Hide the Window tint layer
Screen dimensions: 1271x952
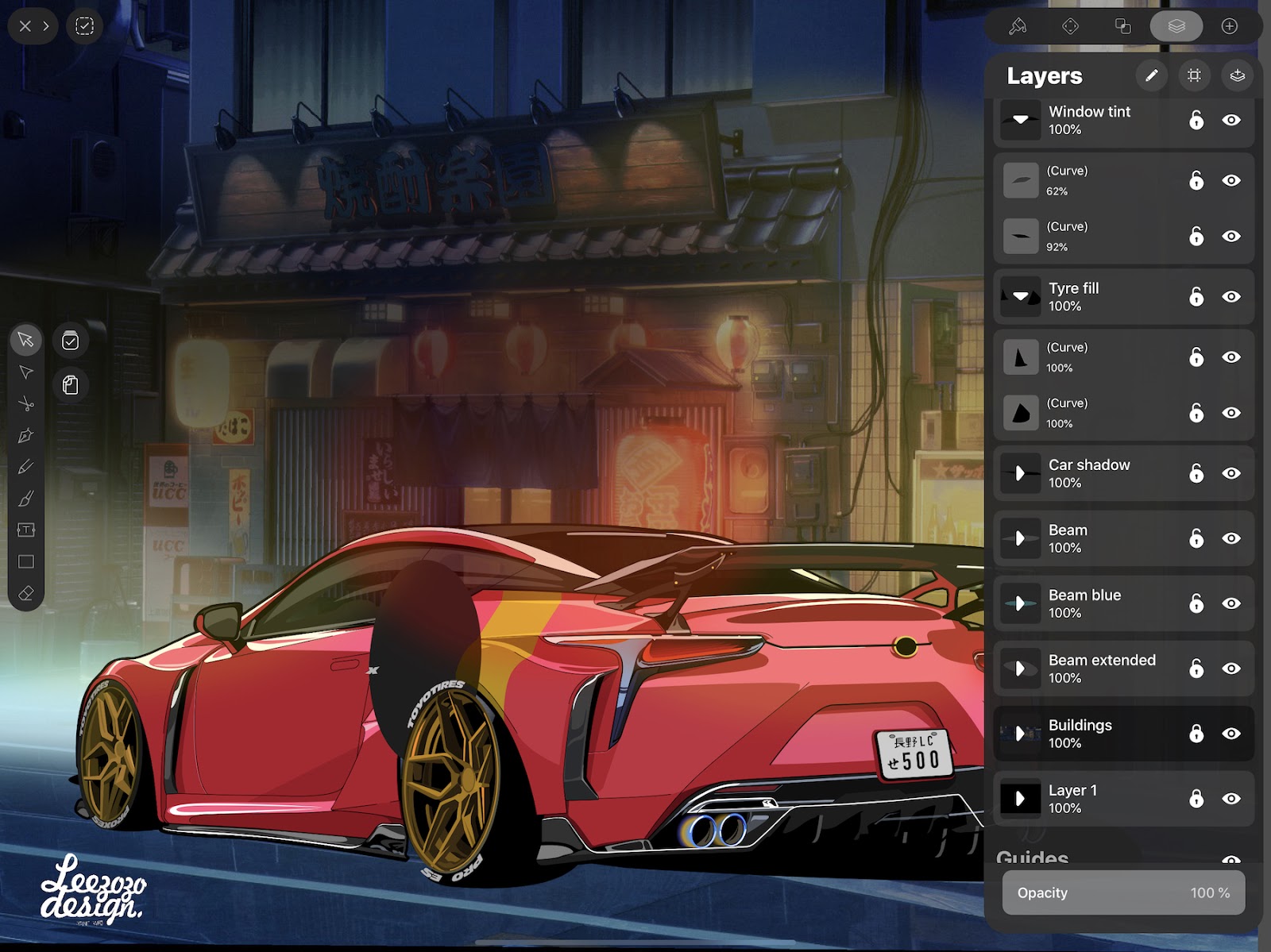pos(1231,120)
